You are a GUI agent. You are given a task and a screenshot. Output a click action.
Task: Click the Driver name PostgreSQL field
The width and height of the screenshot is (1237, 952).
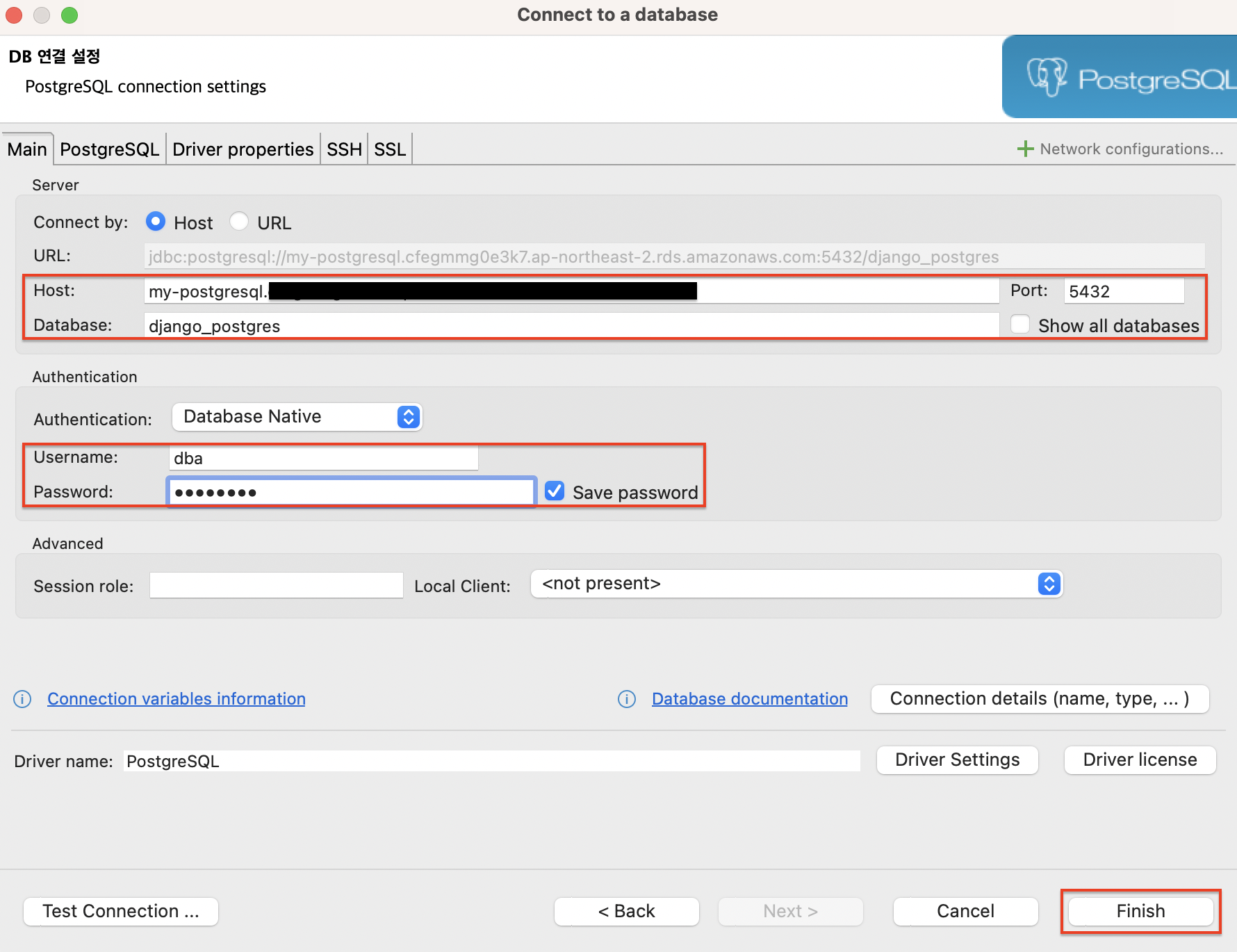click(x=492, y=761)
